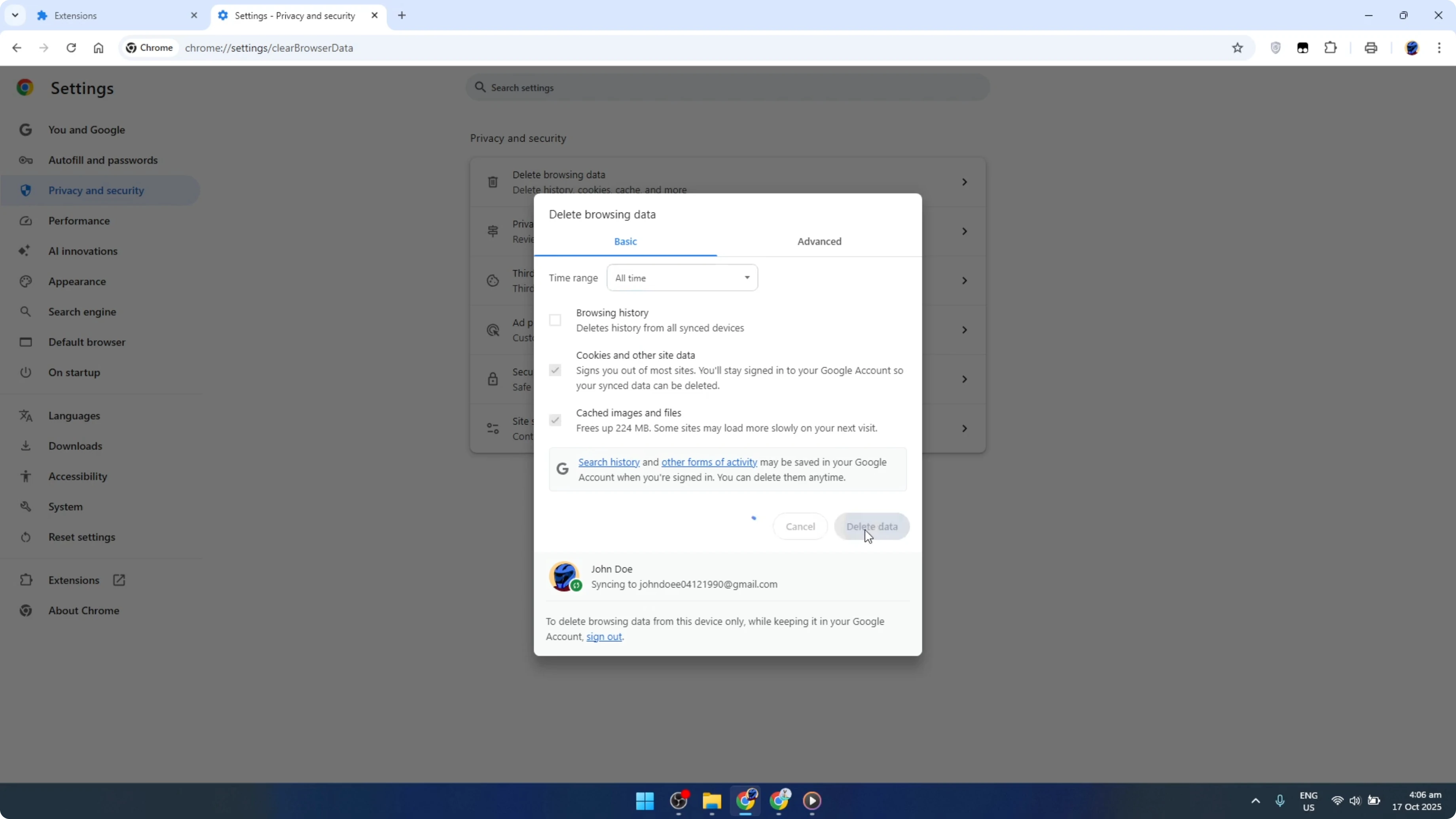Click the printer toolbar icon

pos(1371,48)
